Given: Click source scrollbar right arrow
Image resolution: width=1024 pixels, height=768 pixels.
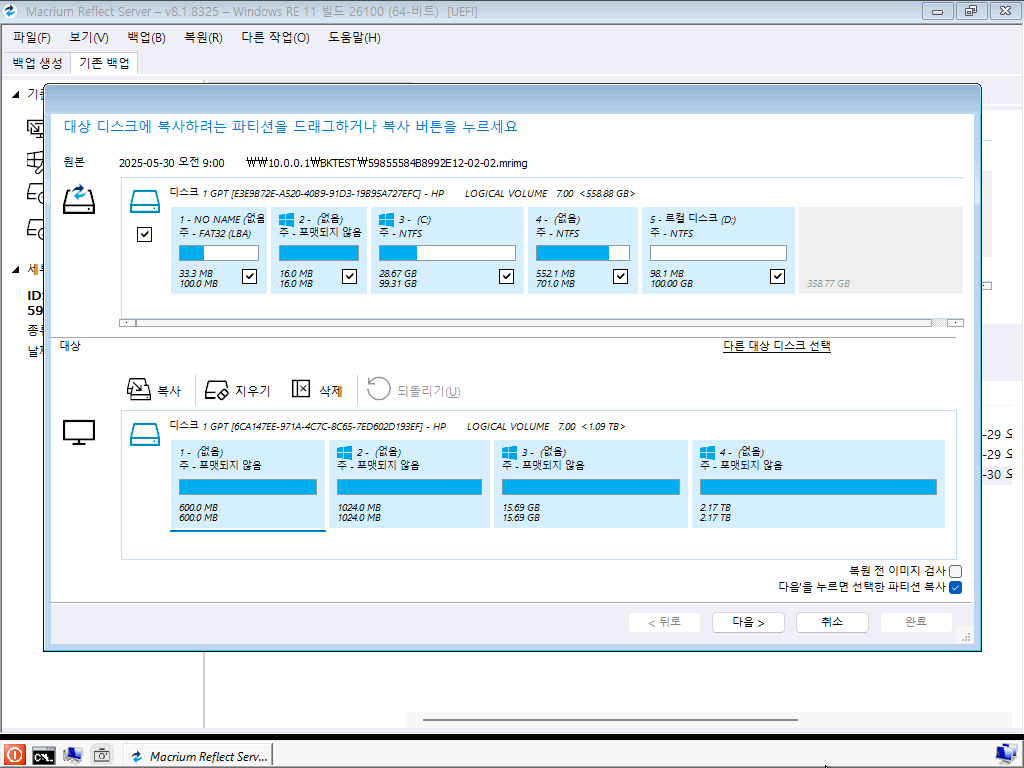Looking at the screenshot, I should click(955, 323).
